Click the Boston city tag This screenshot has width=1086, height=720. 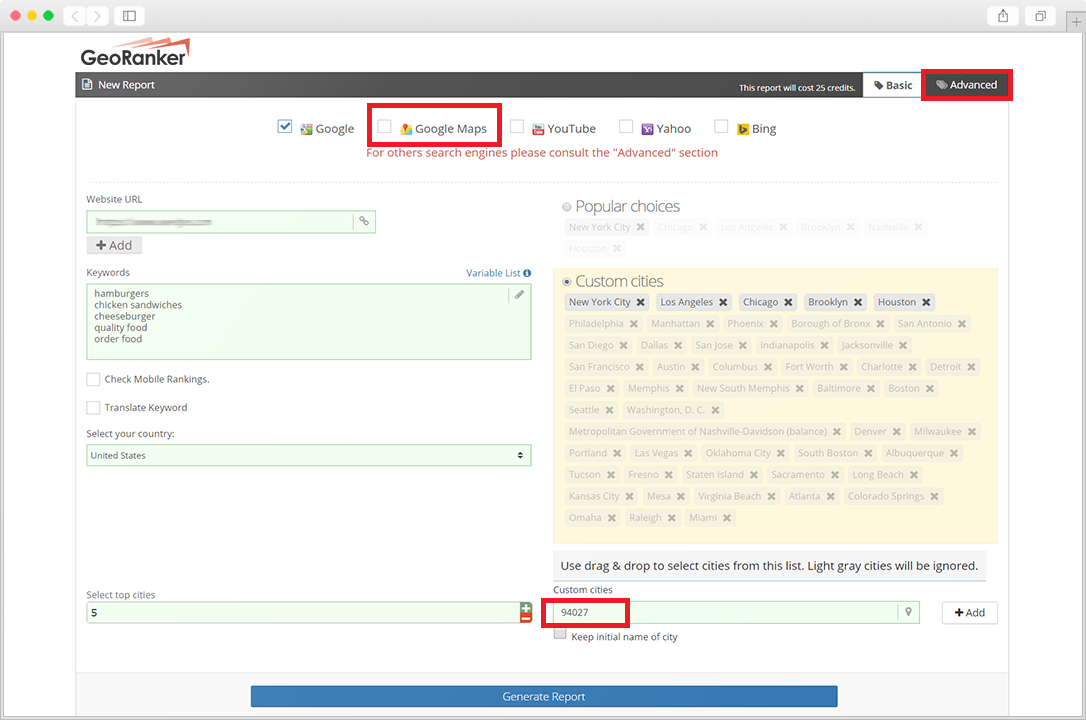click(x=911, y=388)
